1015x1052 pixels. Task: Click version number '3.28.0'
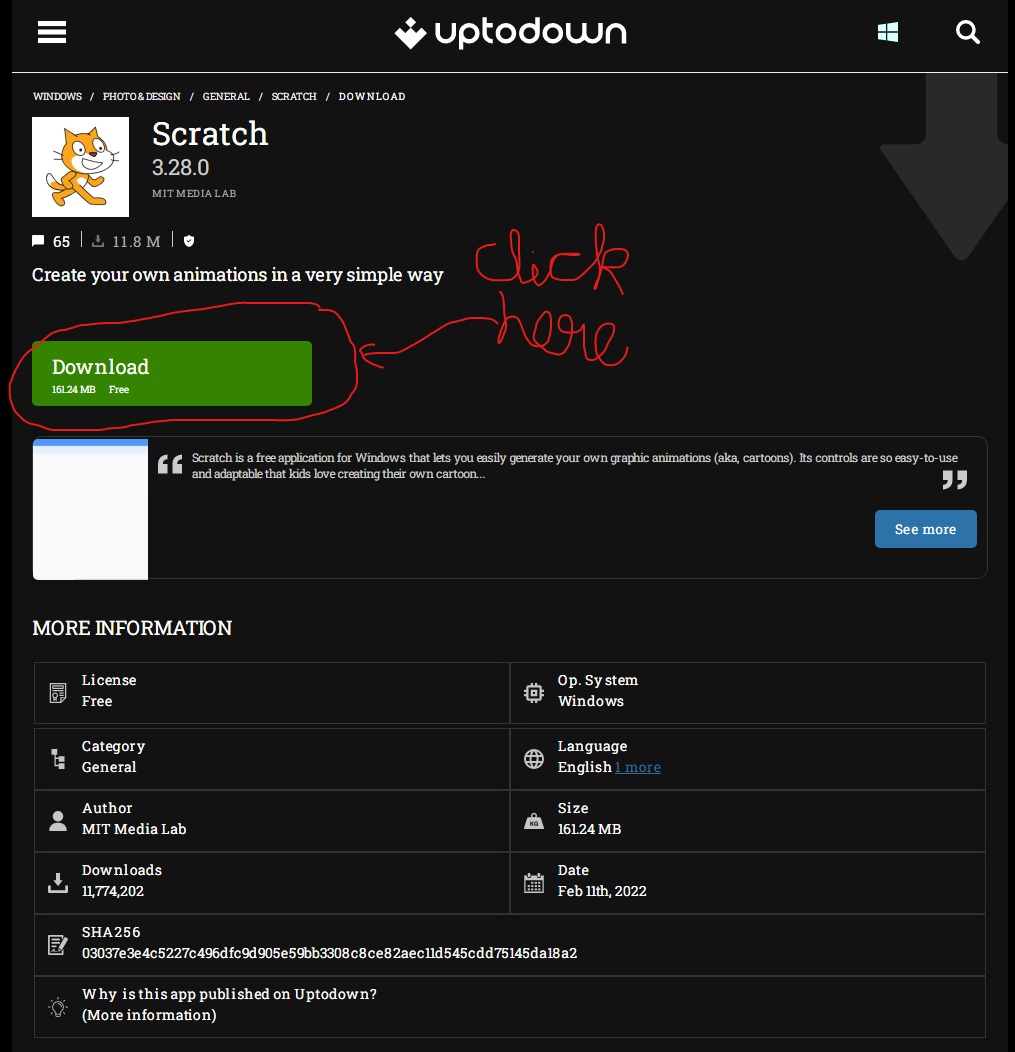pos(180,167)
